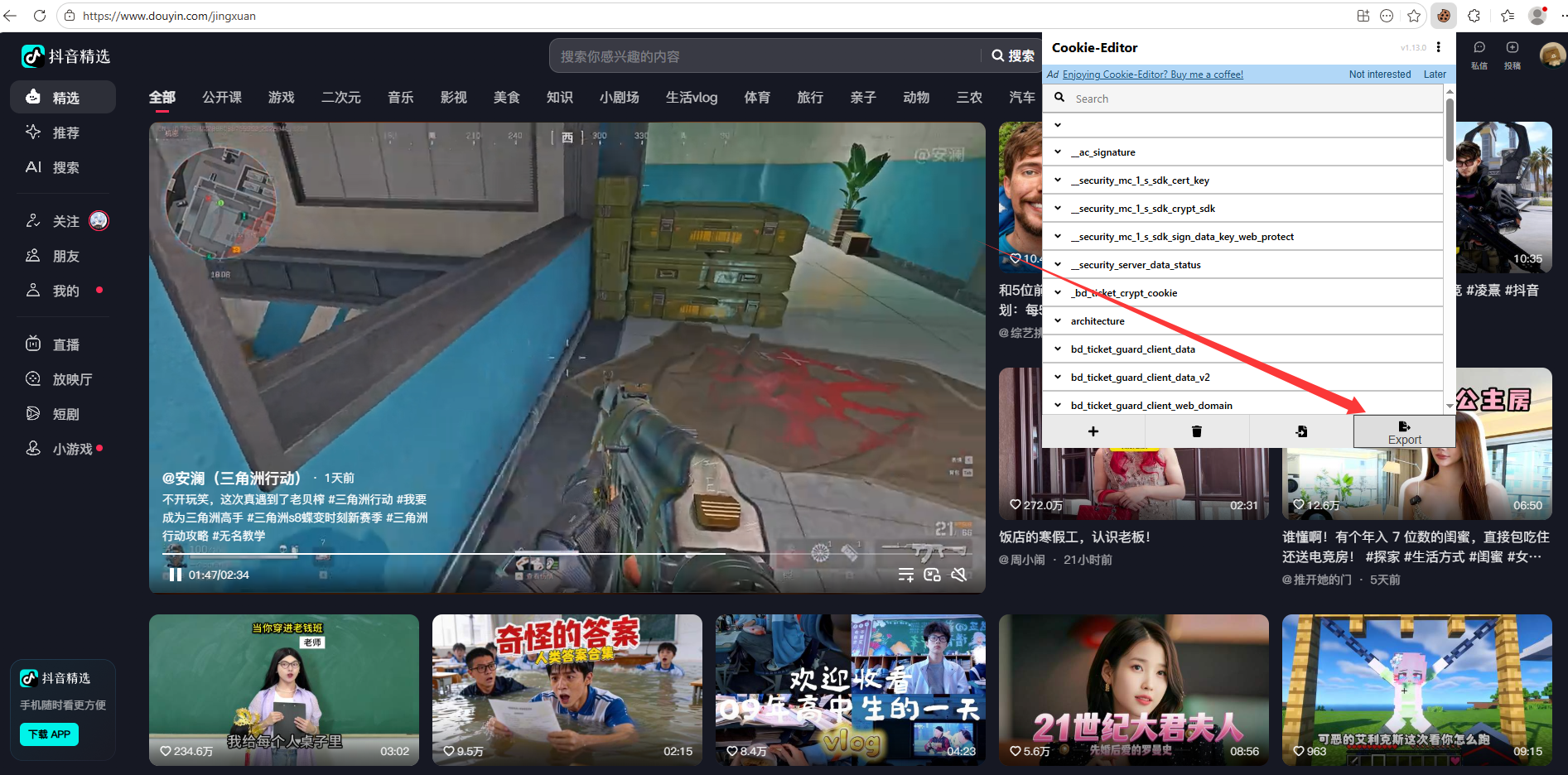Open the 21世纪大君夫人 video thumbnail

[1134, 690]
